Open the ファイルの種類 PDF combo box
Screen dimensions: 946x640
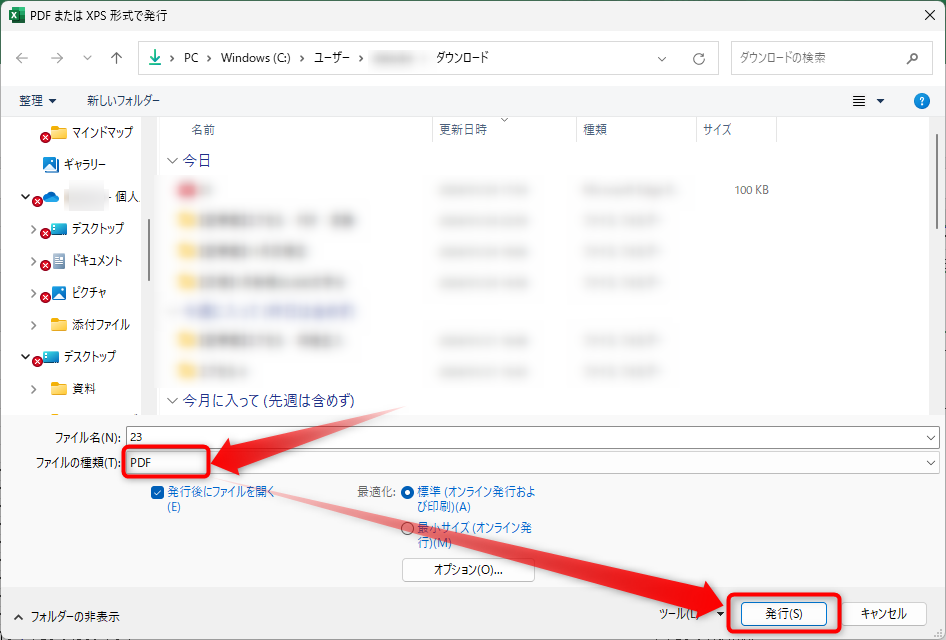[532, 463]
